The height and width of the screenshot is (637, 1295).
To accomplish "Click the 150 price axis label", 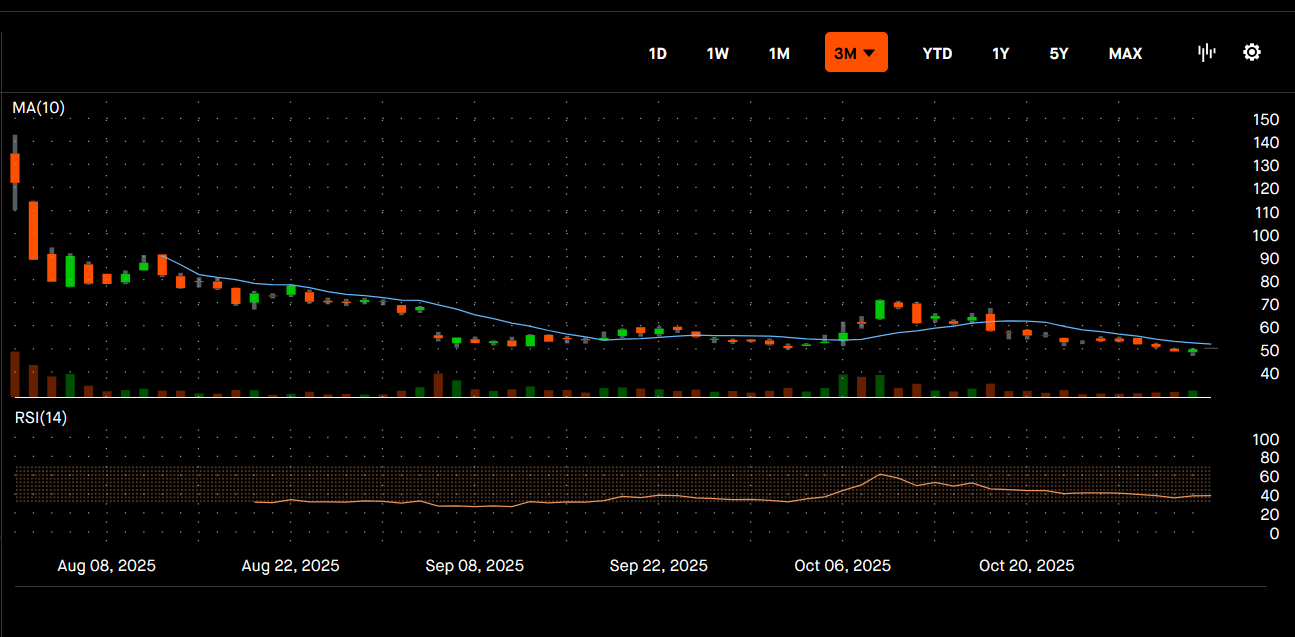I will [x=1266, y=120].
